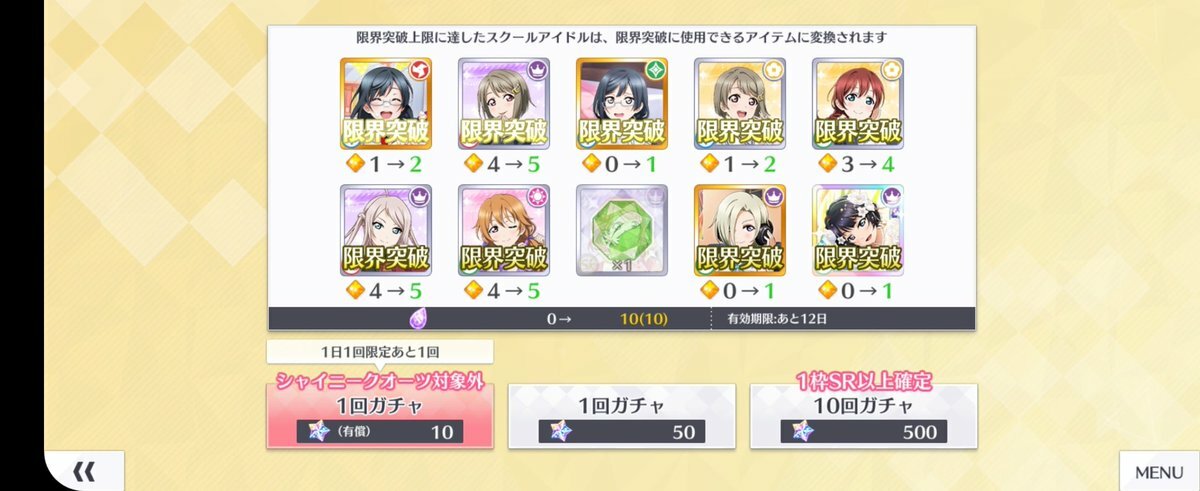Choose the 1回ガチャ costing 50 stars
The image size is (1200, 491).
pos(621,415)
